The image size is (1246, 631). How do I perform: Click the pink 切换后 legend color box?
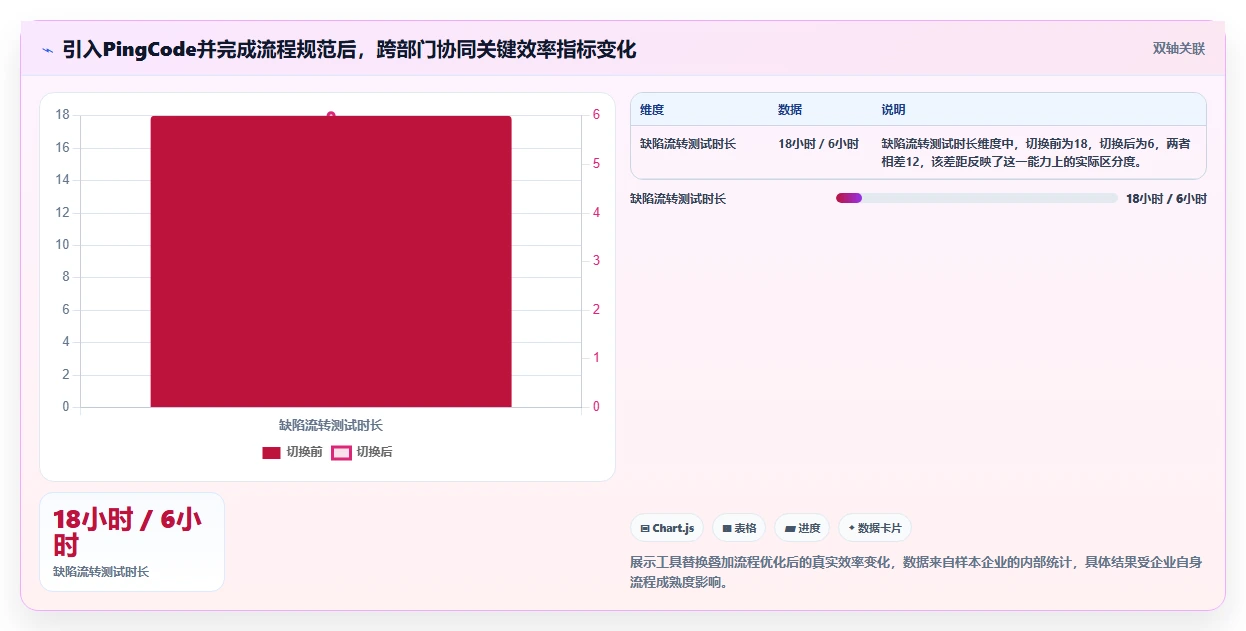click(x=341, y=453)
